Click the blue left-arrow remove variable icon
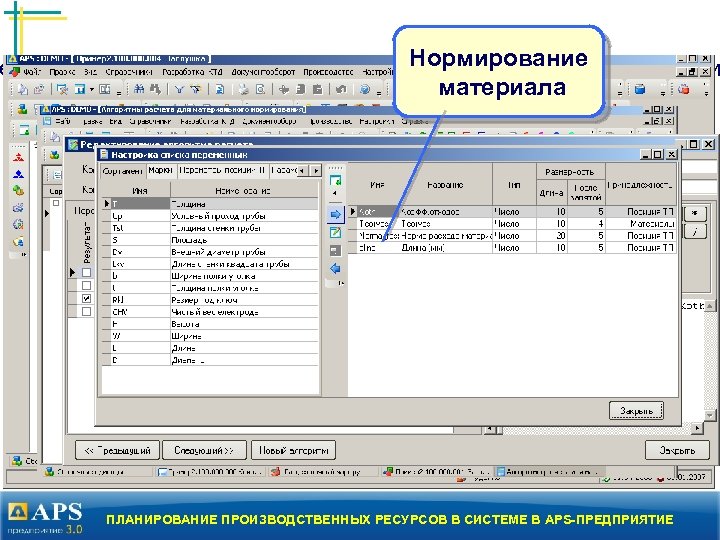 tap(336, 269)
